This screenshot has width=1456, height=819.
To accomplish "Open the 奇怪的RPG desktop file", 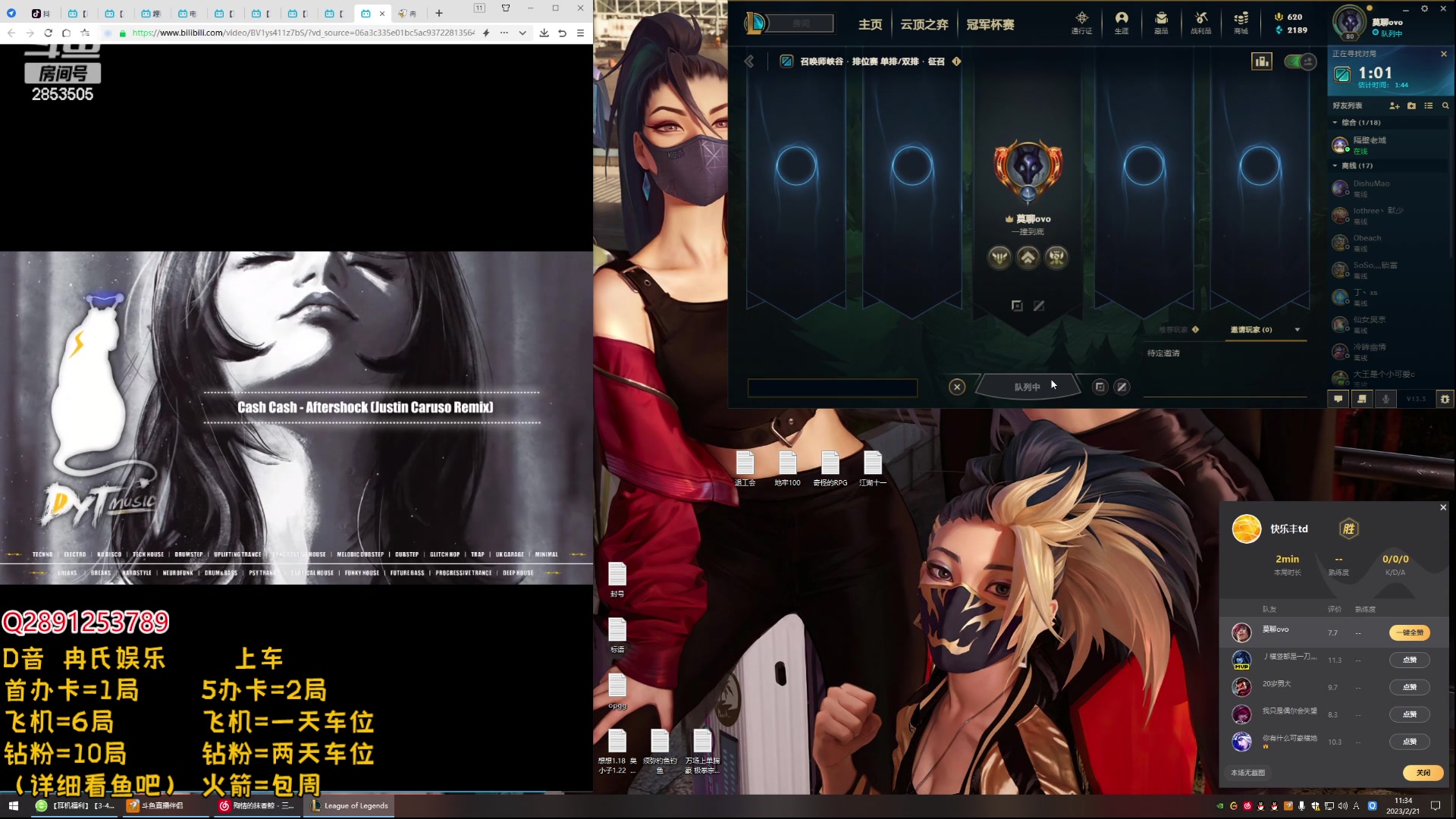I will click(830, 469).
